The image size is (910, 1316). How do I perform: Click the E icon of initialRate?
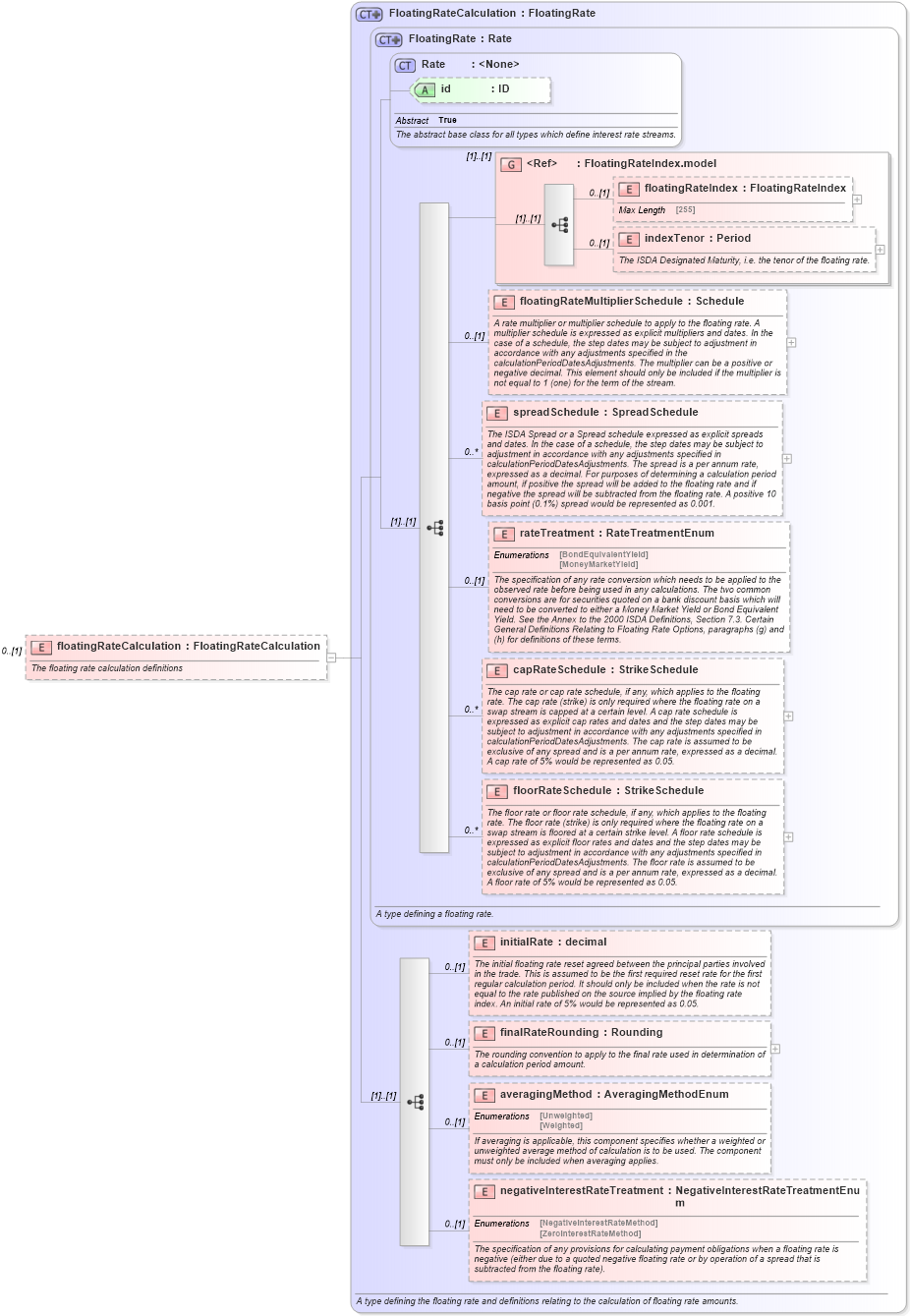(484, 943)
